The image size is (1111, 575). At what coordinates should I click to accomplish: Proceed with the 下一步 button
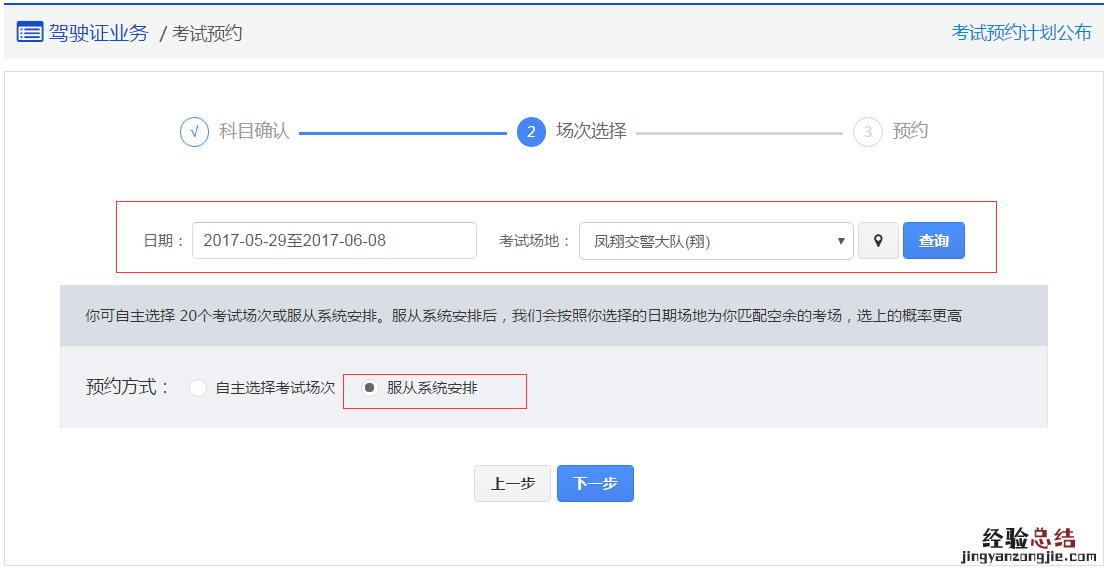595,484
